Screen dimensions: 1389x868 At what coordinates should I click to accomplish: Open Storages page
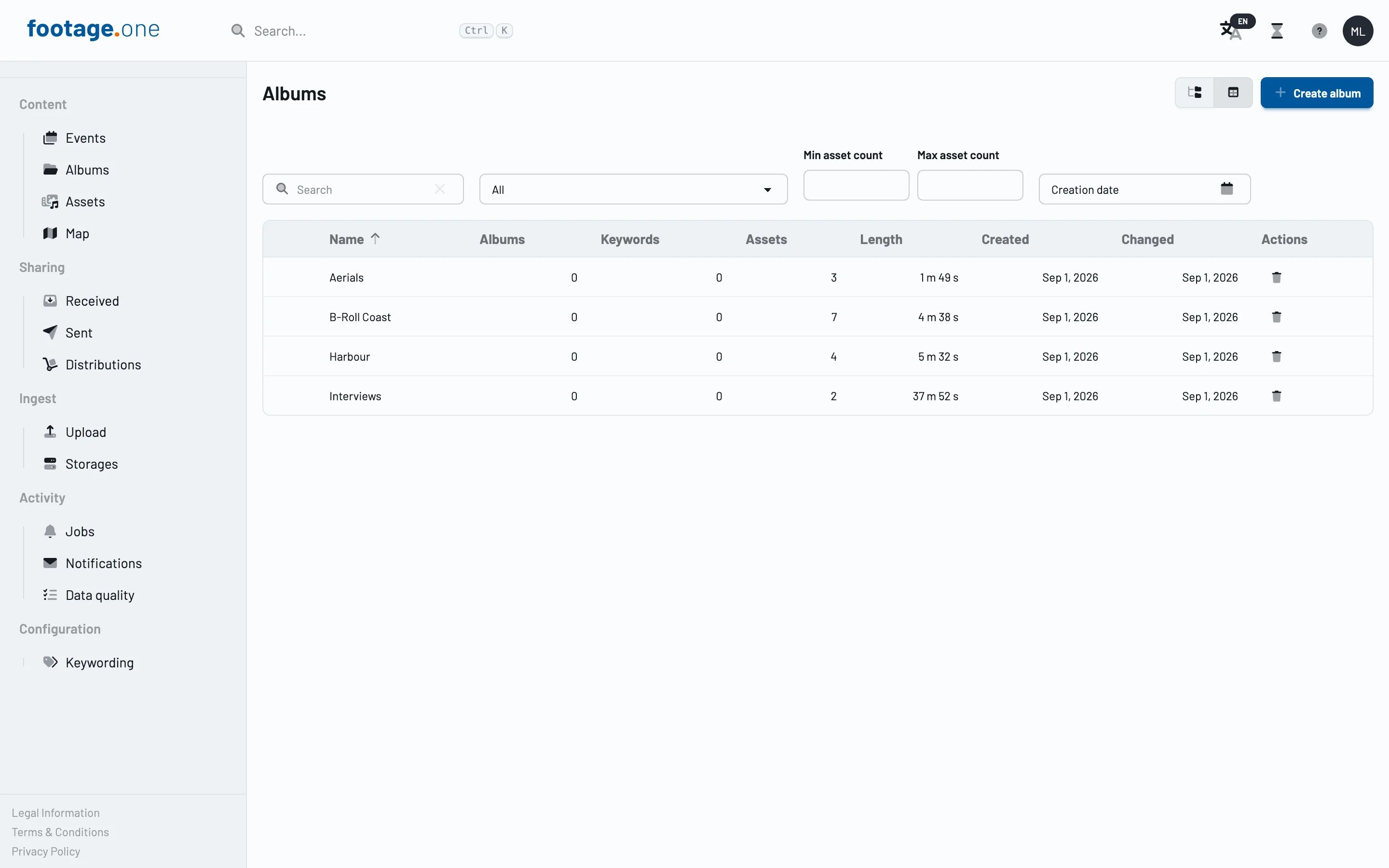(91, 464)
